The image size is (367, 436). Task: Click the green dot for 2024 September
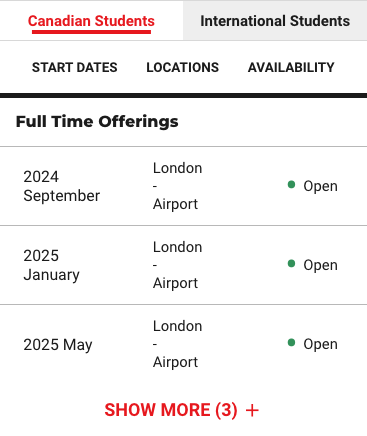tap(291, 184)
